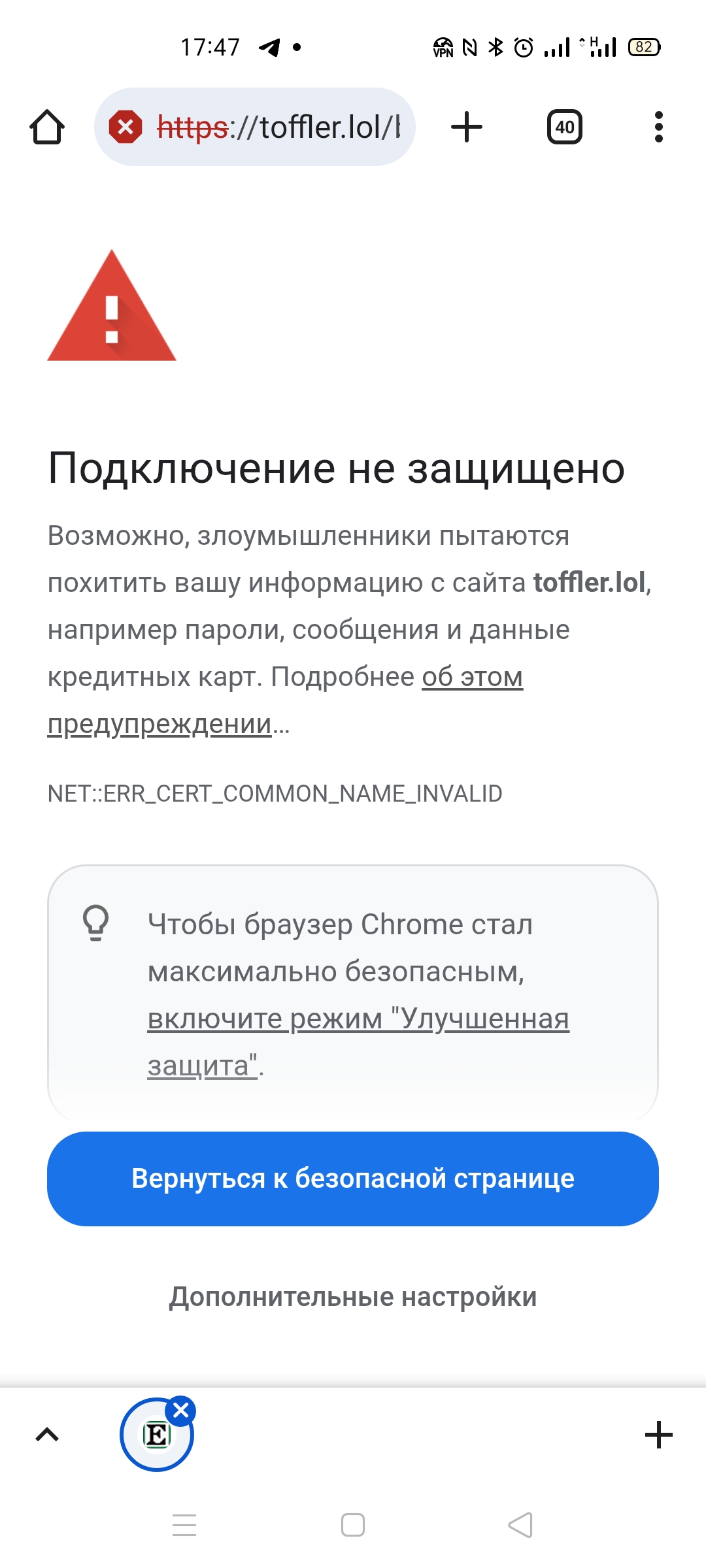
Task: Open the "включите режим Улучшенная защита" link
Action: click(358, 1019)
